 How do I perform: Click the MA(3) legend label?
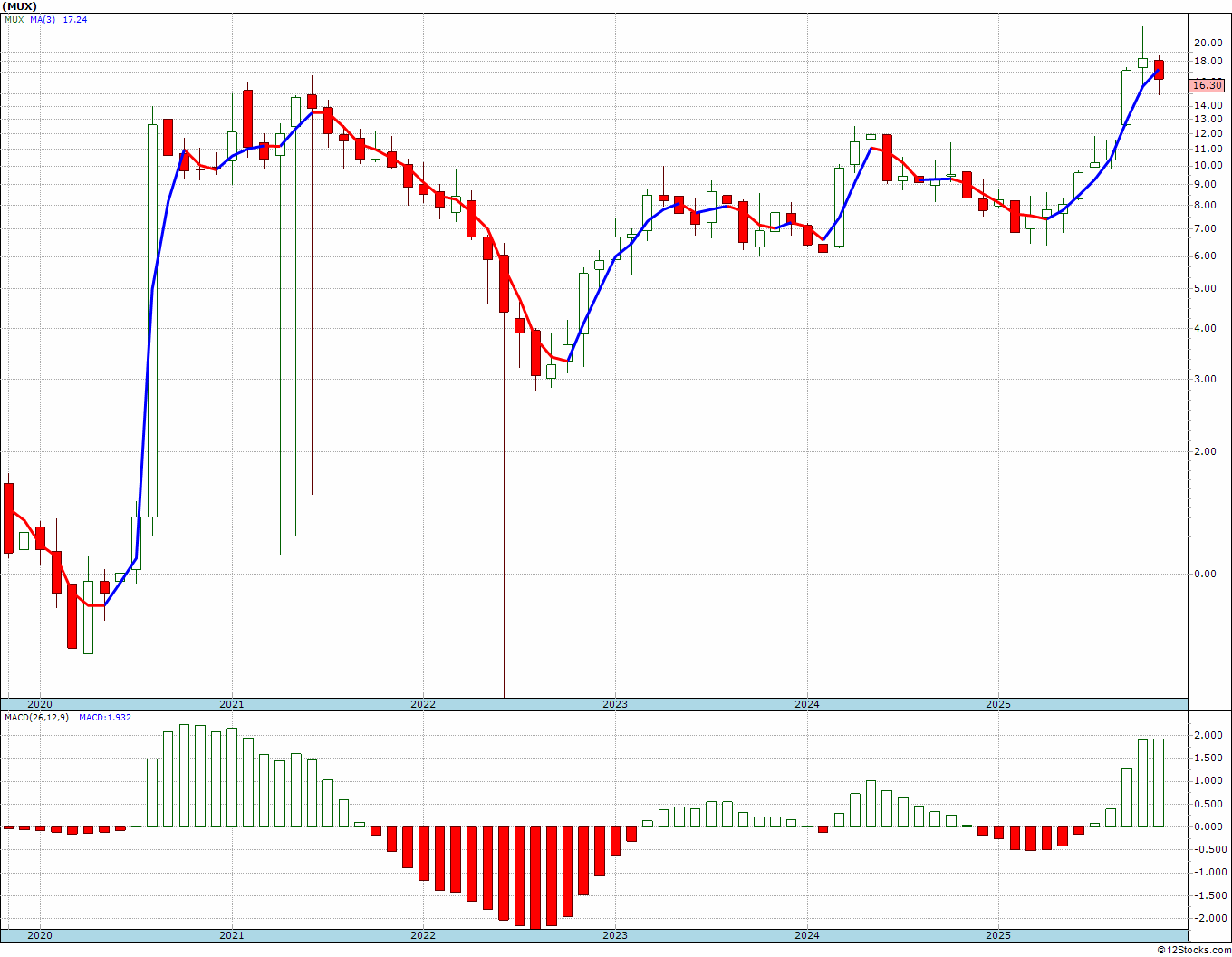(x=43, y=19)
